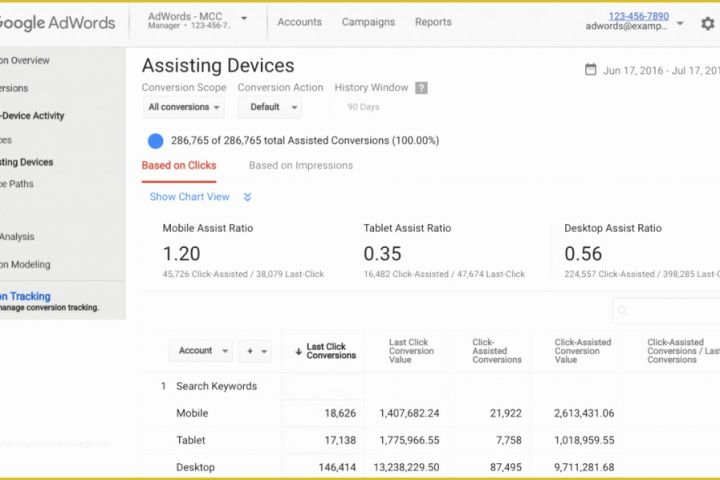This screenshot has width=720, height=480.
Task: Select the Analysis item in the sidebar
Action: click(x=17, y=237)
